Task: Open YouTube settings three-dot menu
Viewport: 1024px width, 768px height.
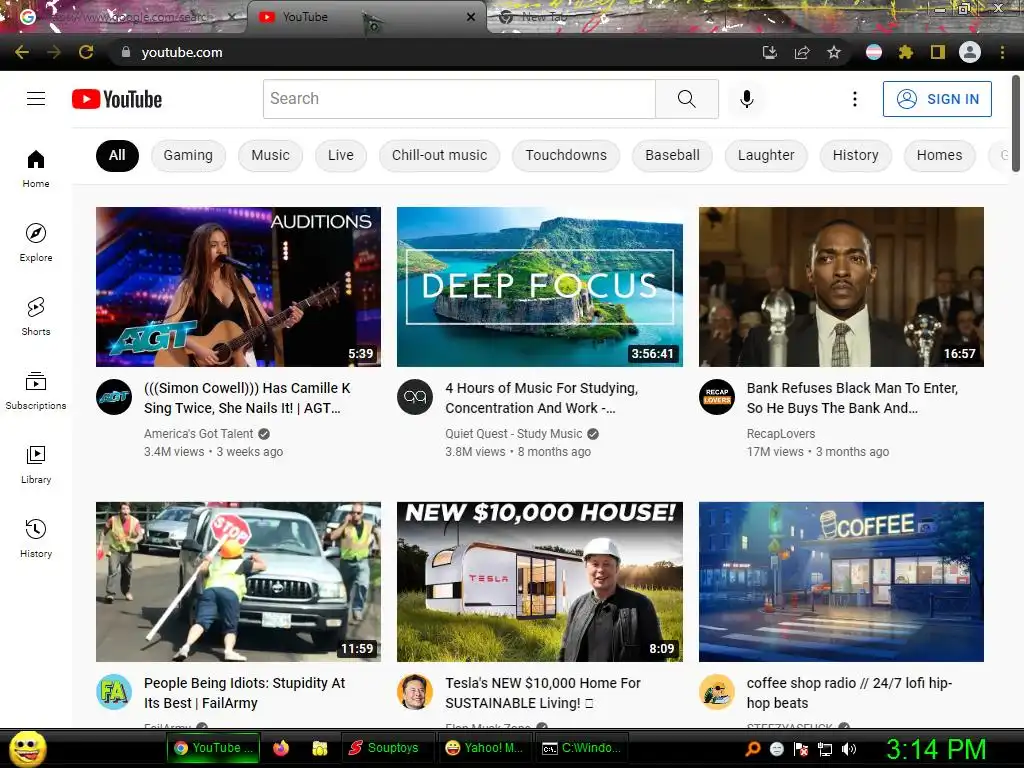Action: tap(854, 99)
